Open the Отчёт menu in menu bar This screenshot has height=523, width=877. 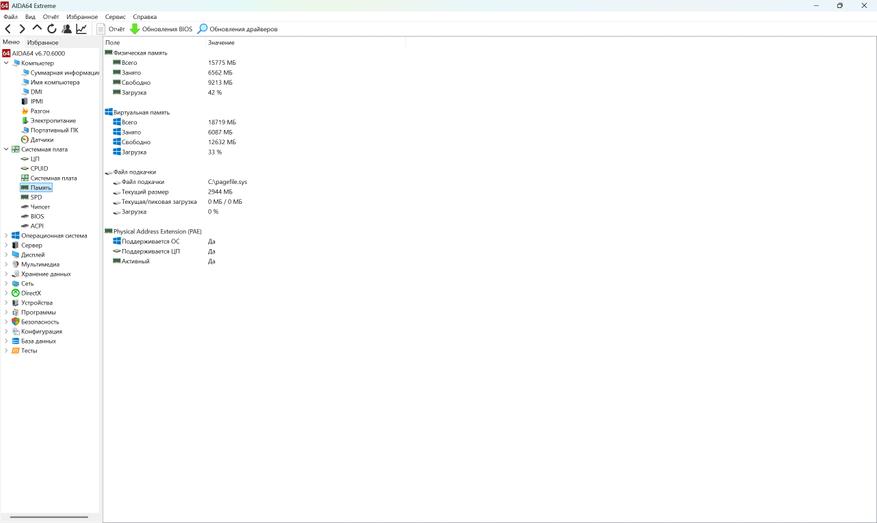point(51,17)
